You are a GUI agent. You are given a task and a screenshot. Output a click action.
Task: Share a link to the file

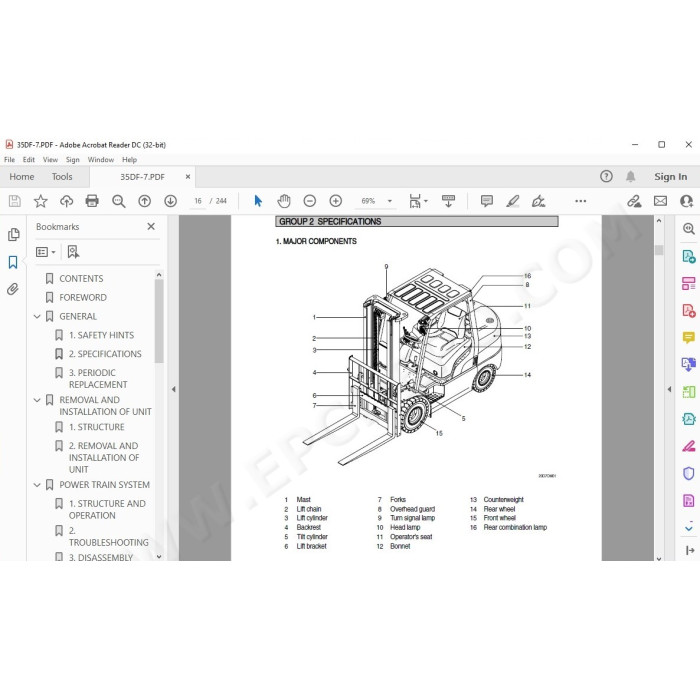tap(634, 201)
